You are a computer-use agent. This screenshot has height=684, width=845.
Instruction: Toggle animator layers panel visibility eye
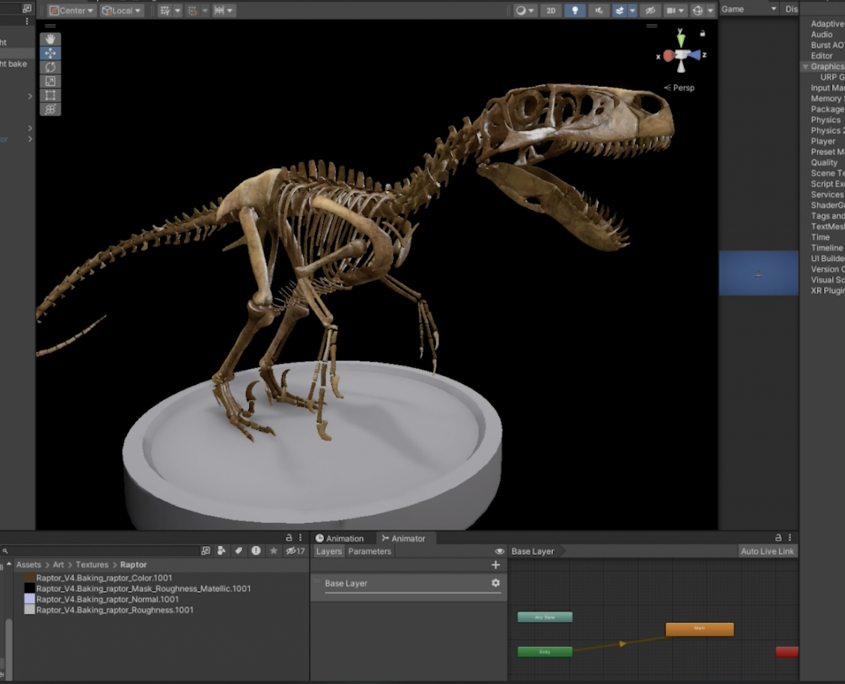[499, 551]
